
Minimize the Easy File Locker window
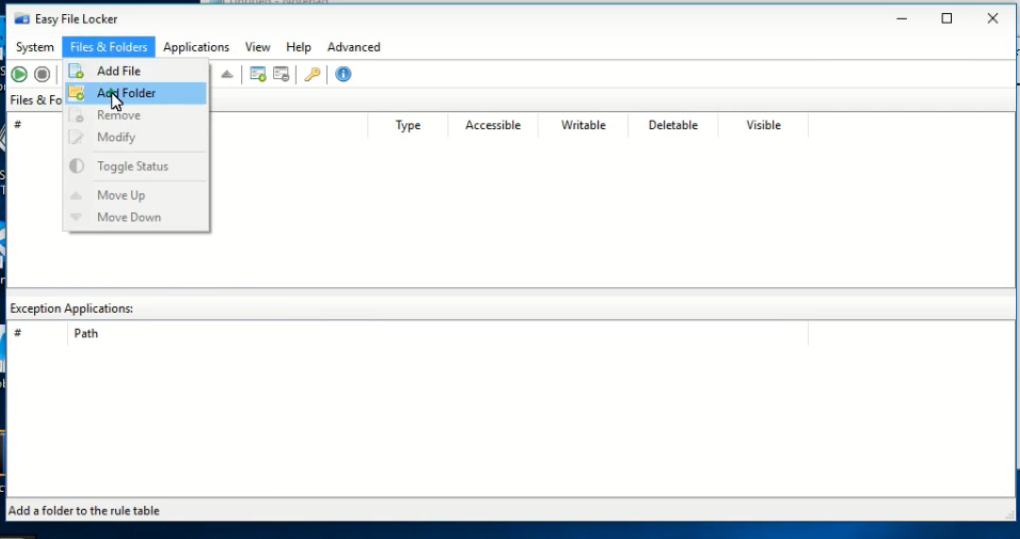(902, 19)
